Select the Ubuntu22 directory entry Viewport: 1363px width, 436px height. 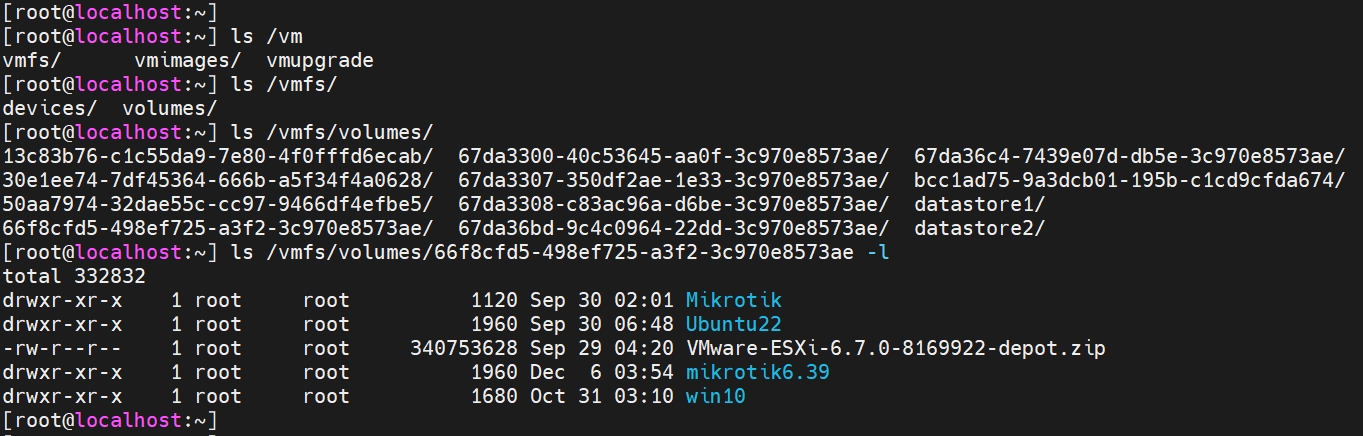coord(733,324)
